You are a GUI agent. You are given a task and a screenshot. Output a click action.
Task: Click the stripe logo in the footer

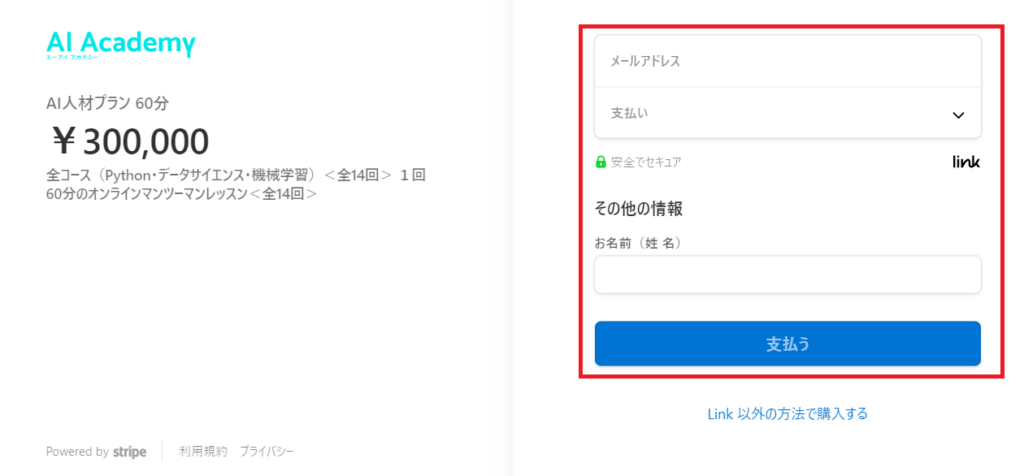[x=129, y=452]
